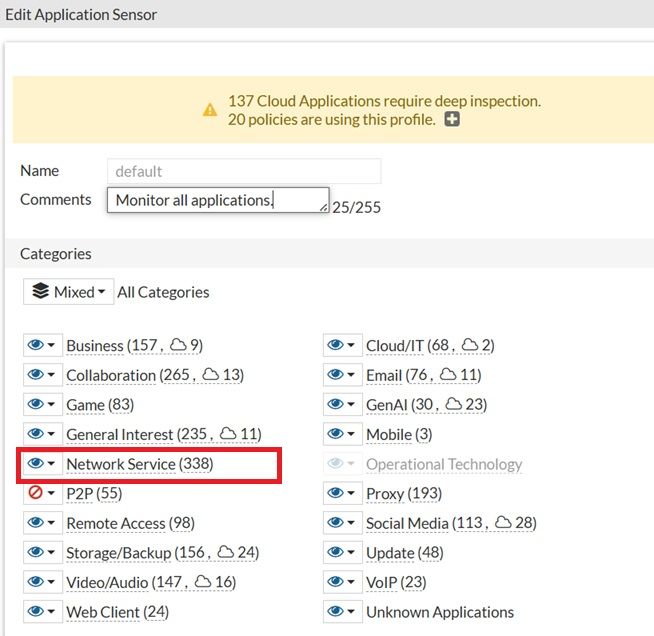Click the yellow warning triangle icon
The width and height of the screenshot is (654, 636).
[210, 110]
